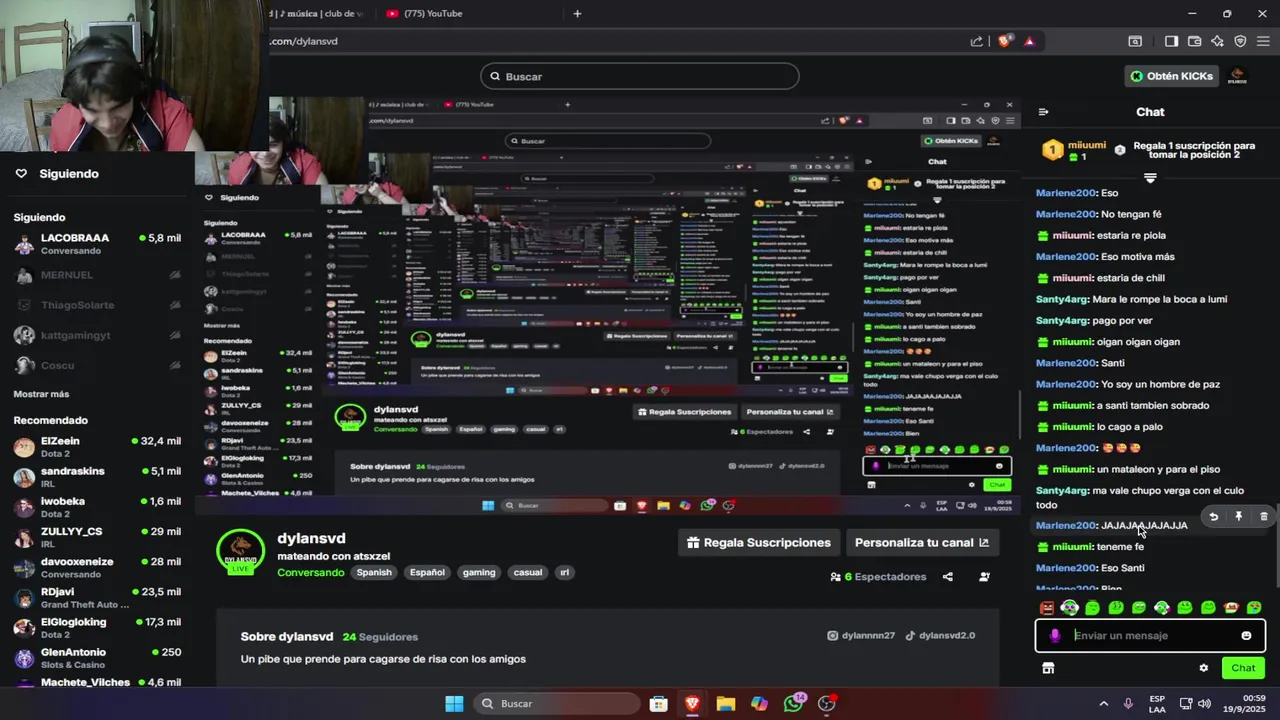Open the offline MERNUEL channel
Screen dimensions: 1280x720
coord(97,275)
